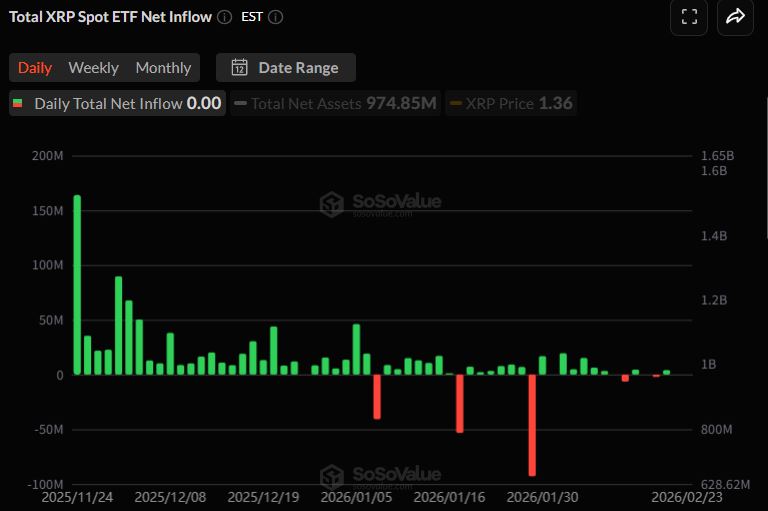Click the SoSoValue watermark logo at bottom
This screenshot has width=768, height=511.
coord(332,477)
